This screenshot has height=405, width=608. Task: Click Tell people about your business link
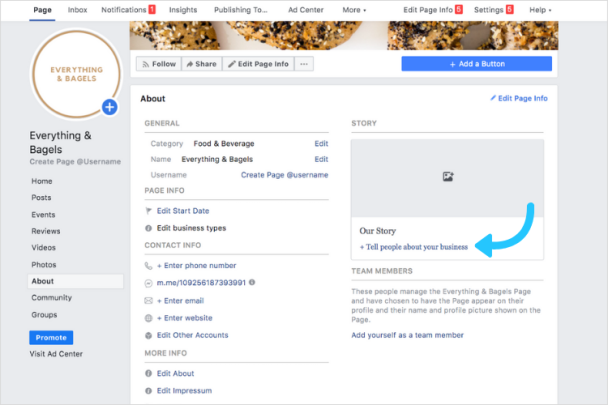[414, 246]
